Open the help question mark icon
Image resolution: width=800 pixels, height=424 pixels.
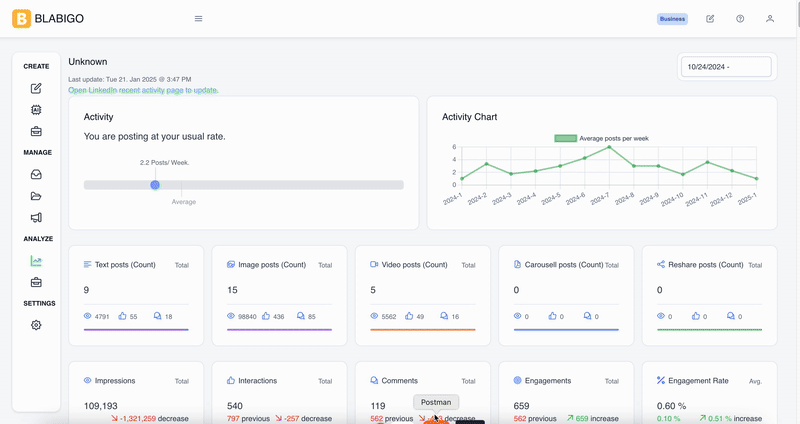pyautogui.click(x=740, y=19)
